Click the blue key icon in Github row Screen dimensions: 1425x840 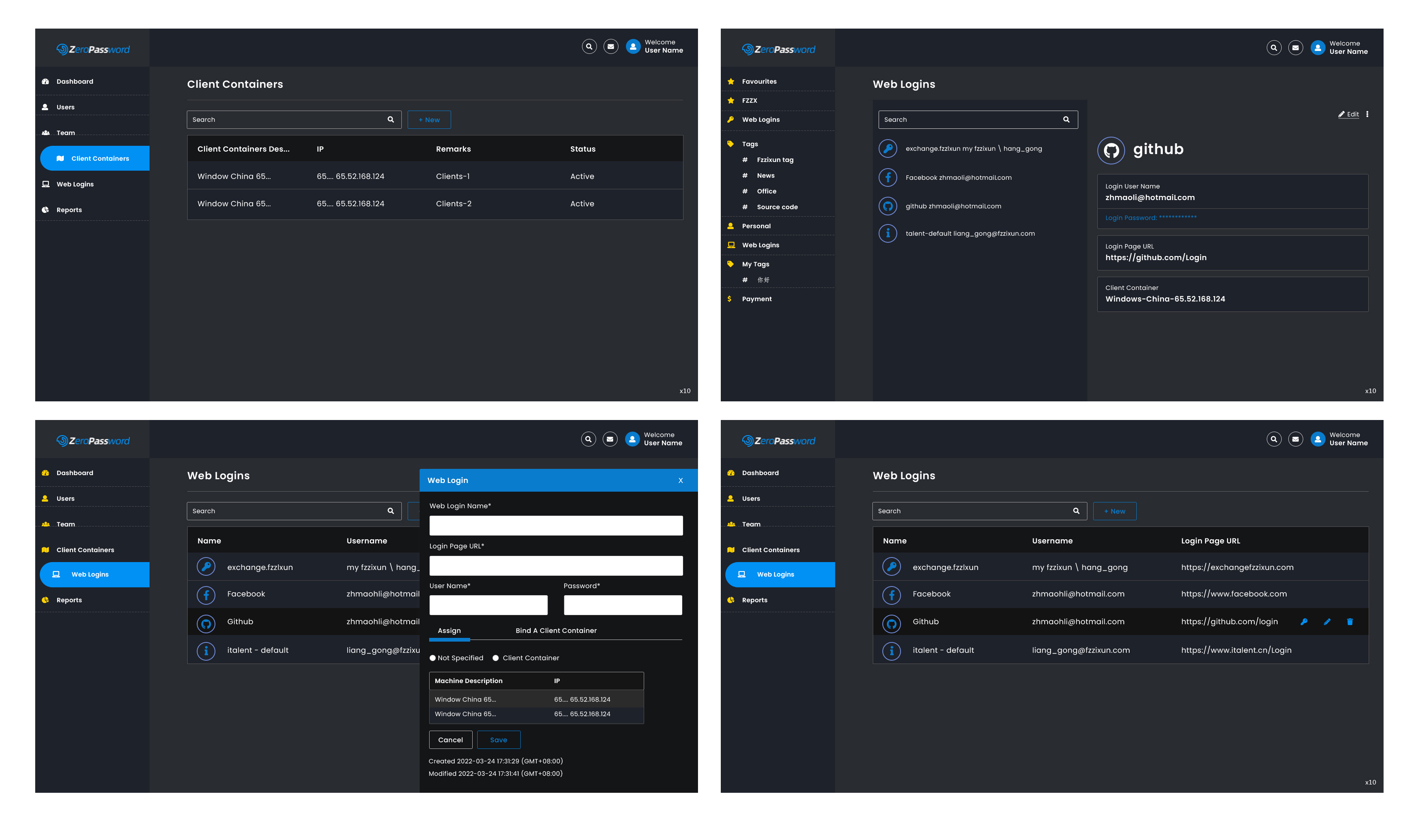point(1304,622)
